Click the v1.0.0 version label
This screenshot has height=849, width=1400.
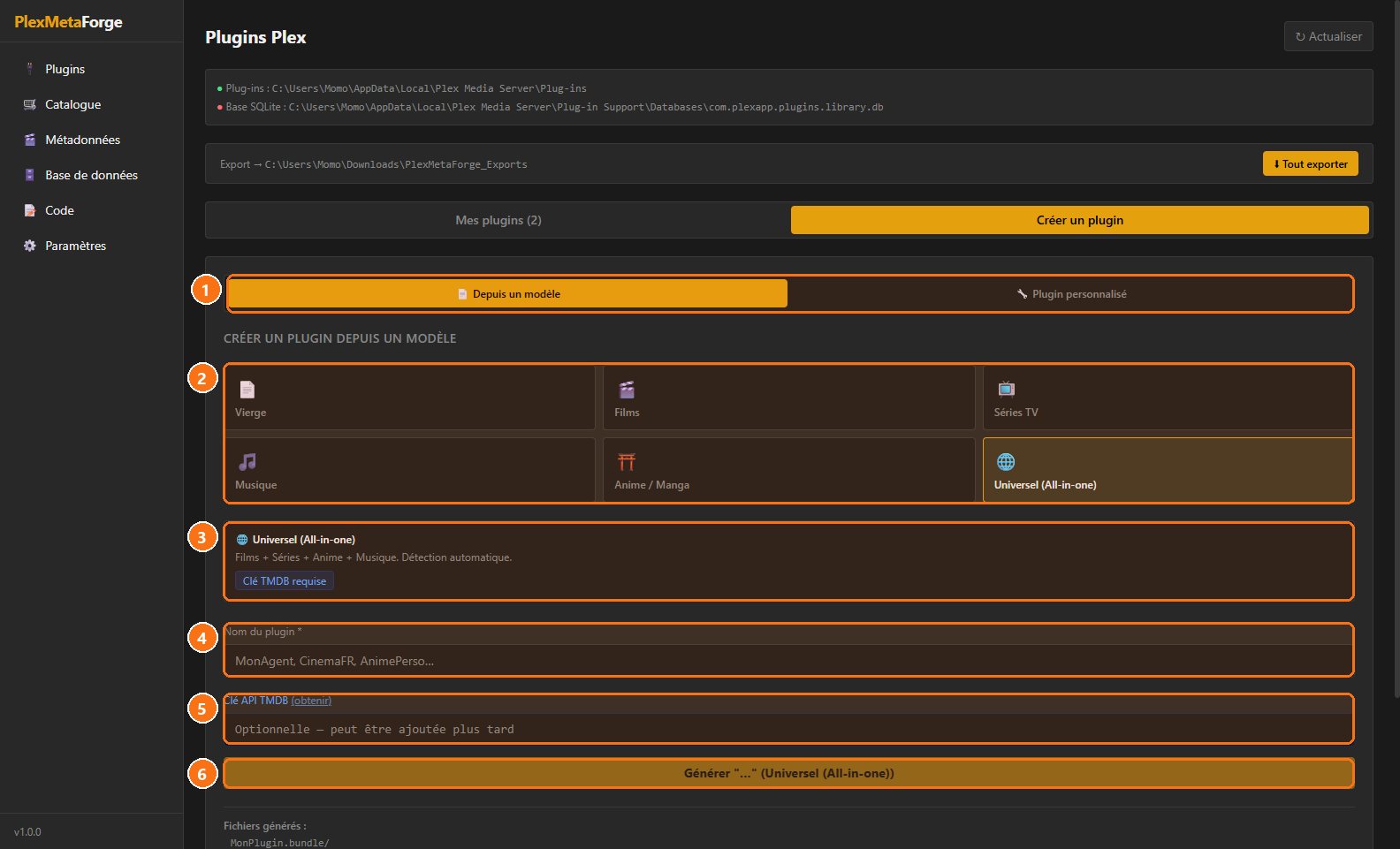(27, 831)
